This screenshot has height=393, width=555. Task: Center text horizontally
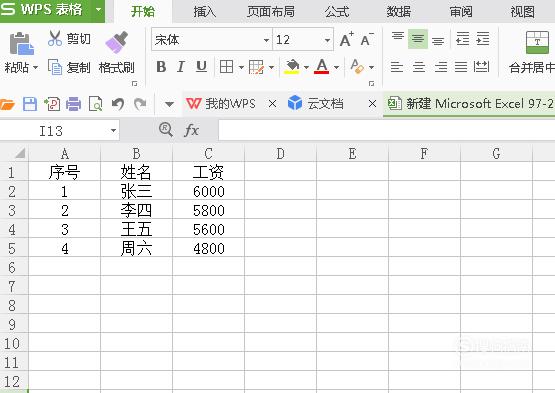pos(419,67)
